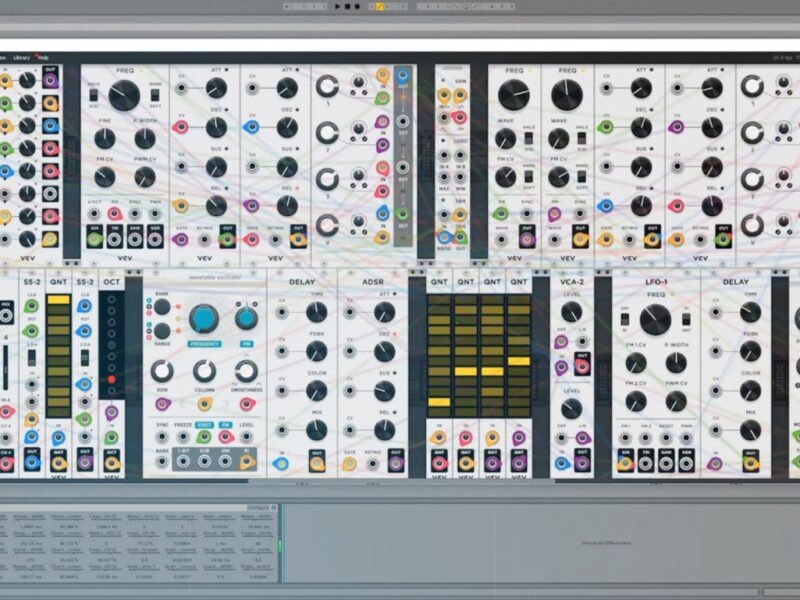Select the red lit step on the OCT module
The height and width of the screenshot is (600, 800).
(111, 381)
